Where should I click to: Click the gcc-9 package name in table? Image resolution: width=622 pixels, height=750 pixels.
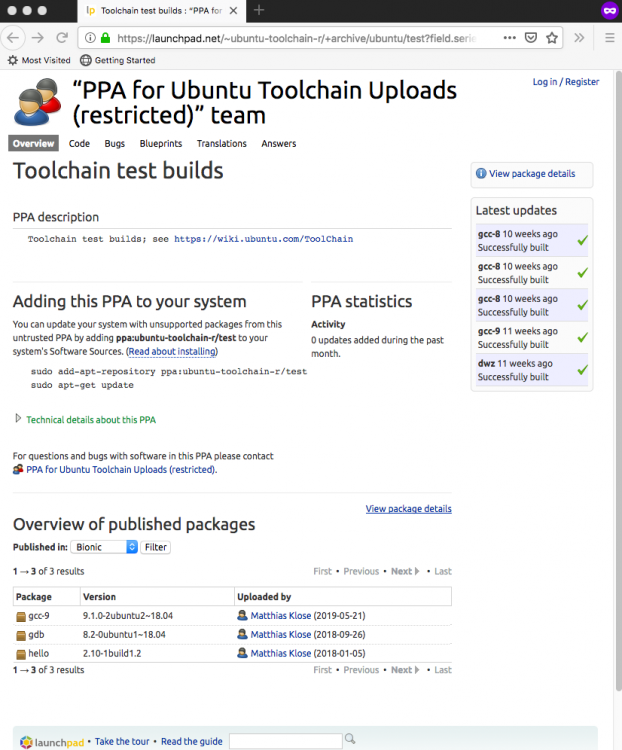39,616
